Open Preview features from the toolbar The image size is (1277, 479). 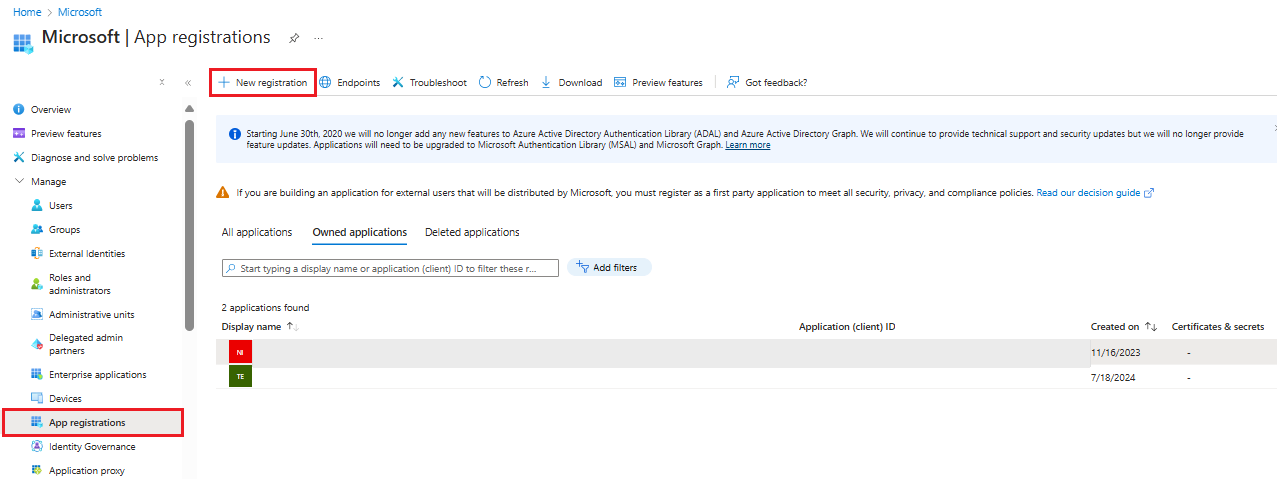point(658,82)
